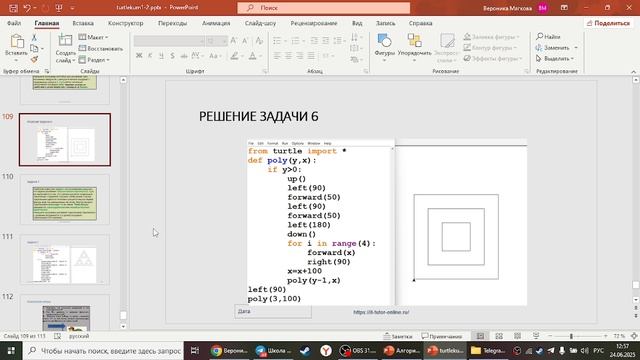
Task: Open the Файл menu
Action: click(14, 23)
